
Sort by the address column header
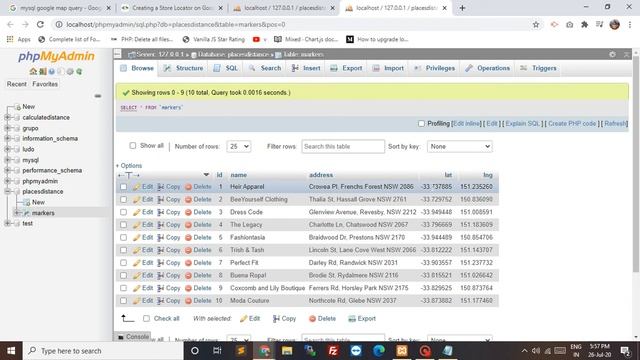(321, 175)
